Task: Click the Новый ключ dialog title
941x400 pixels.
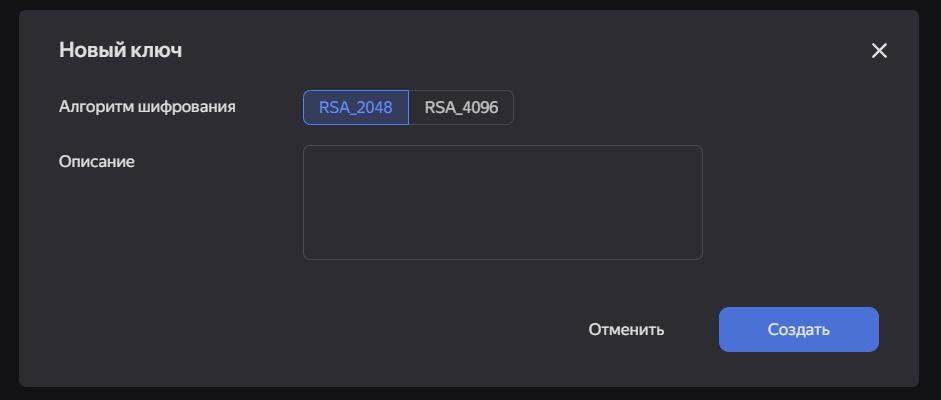Action: [120, 50]
